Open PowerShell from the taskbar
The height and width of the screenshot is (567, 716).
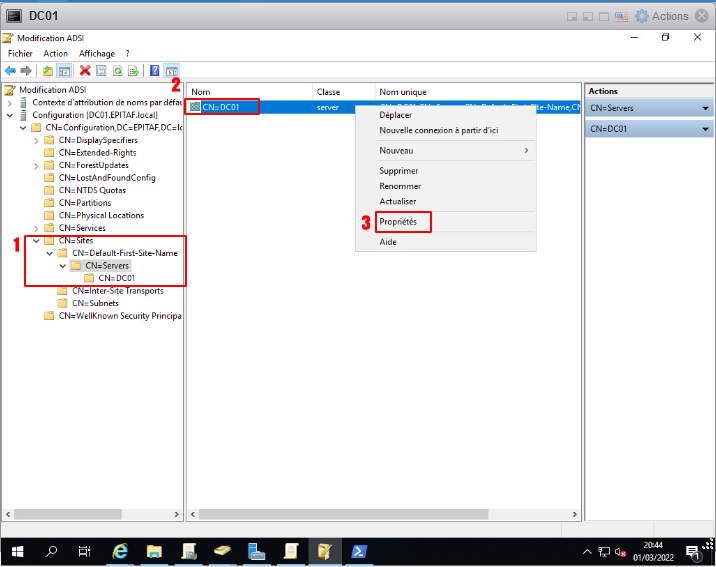(358, 551)
